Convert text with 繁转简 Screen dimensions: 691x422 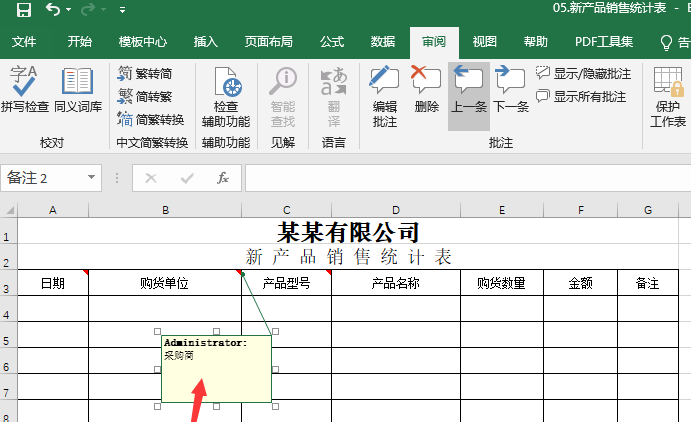point(145,73)
